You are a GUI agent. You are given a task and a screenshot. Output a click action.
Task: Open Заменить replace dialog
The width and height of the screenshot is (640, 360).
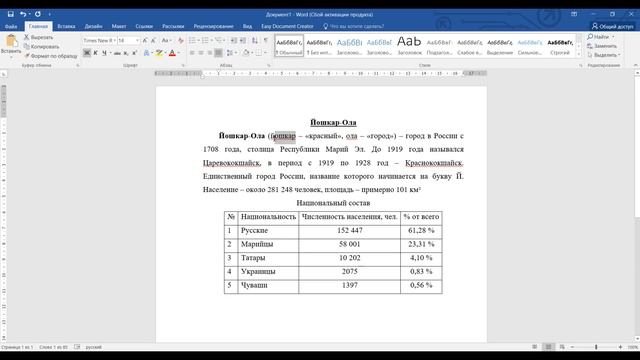pyautogui.click(x=602, y=46)
